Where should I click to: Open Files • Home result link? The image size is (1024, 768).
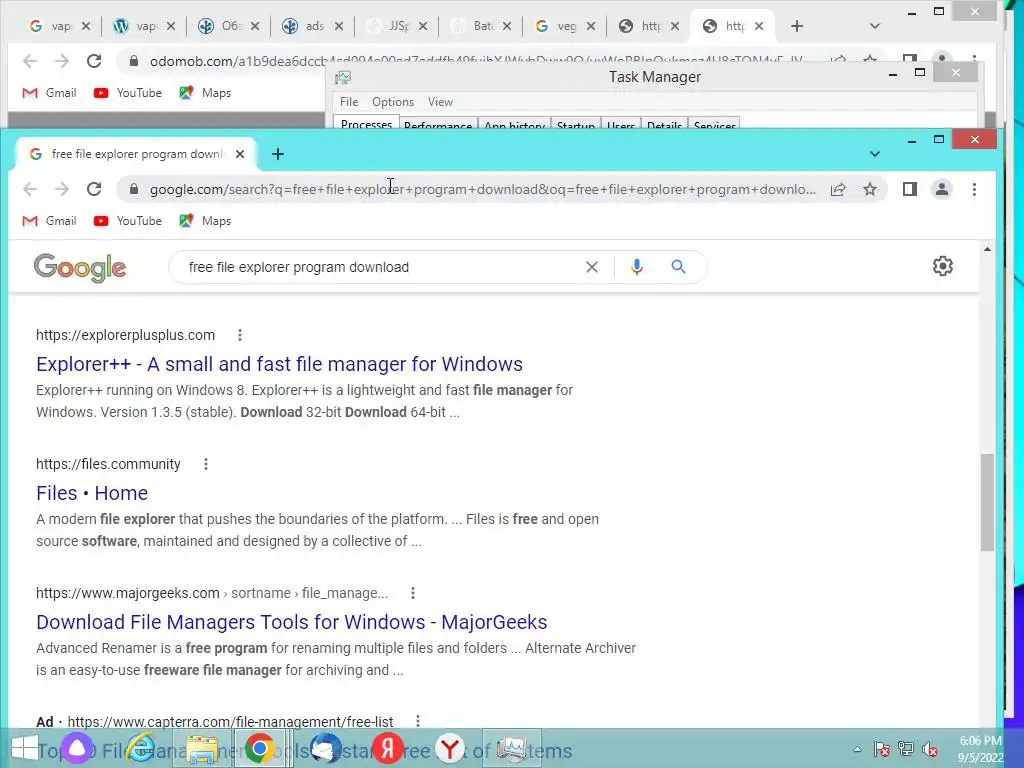92,493
